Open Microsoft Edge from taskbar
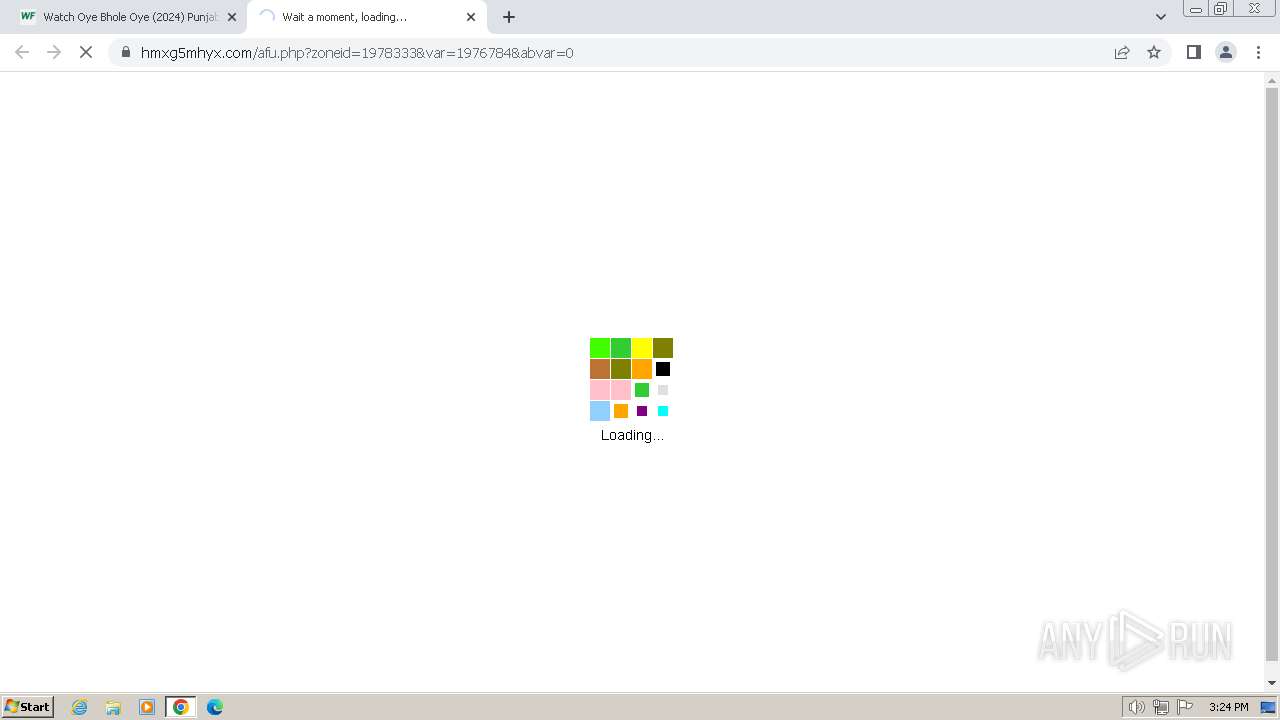Screen dimensions: 1280x720 tap(215, 707)
